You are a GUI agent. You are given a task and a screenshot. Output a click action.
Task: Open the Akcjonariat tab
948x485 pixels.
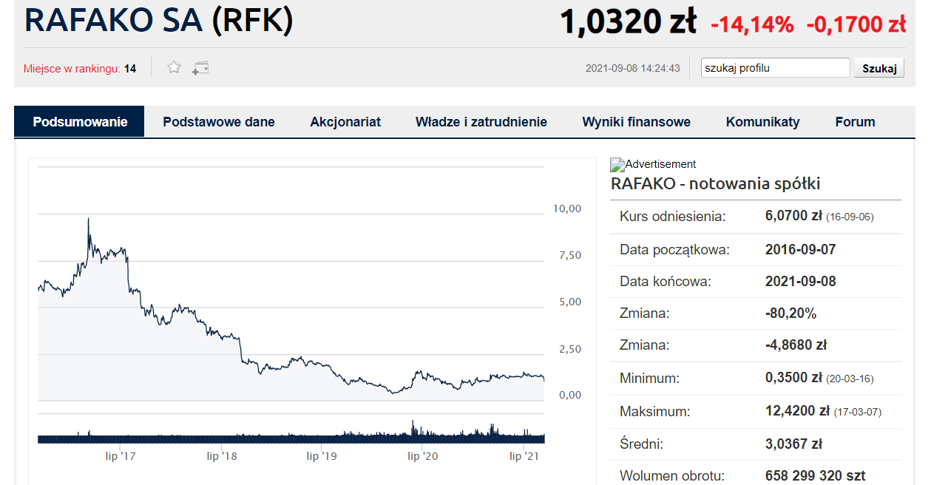pyautogui.click(x=345, y=122)
